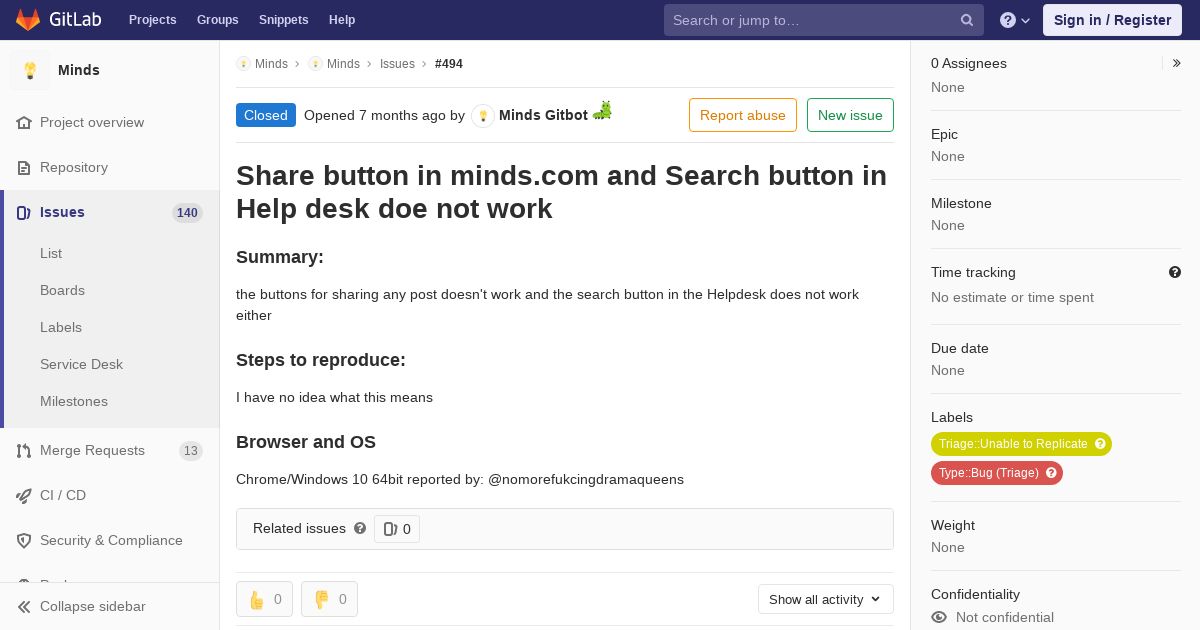Open the Projects menu

coord(153,20)
